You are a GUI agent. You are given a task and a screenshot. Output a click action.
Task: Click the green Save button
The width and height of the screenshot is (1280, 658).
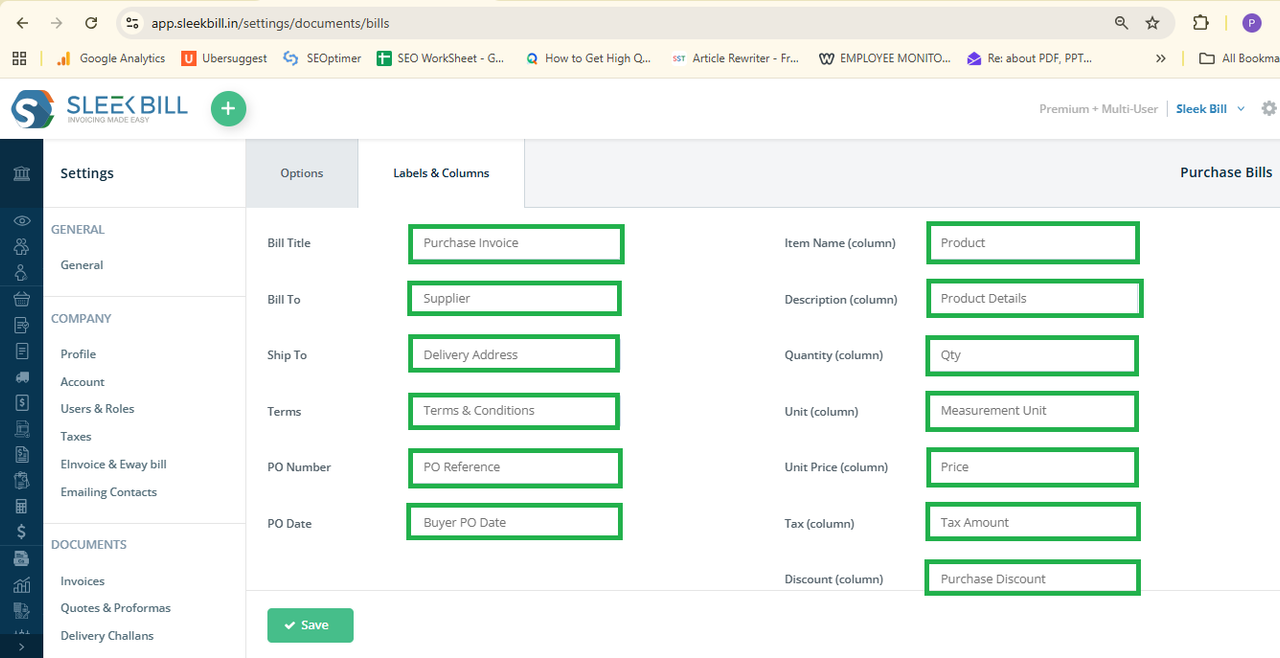(310, 625)
